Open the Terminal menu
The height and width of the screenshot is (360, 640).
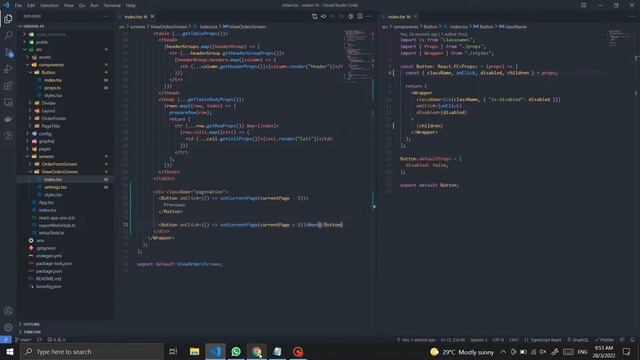[112, 5]
